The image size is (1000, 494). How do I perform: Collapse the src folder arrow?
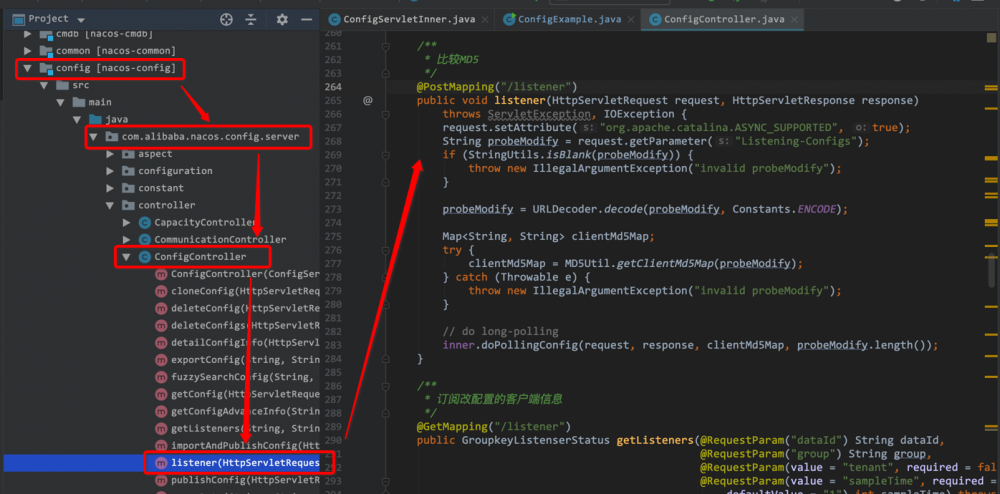click(44, 85)
